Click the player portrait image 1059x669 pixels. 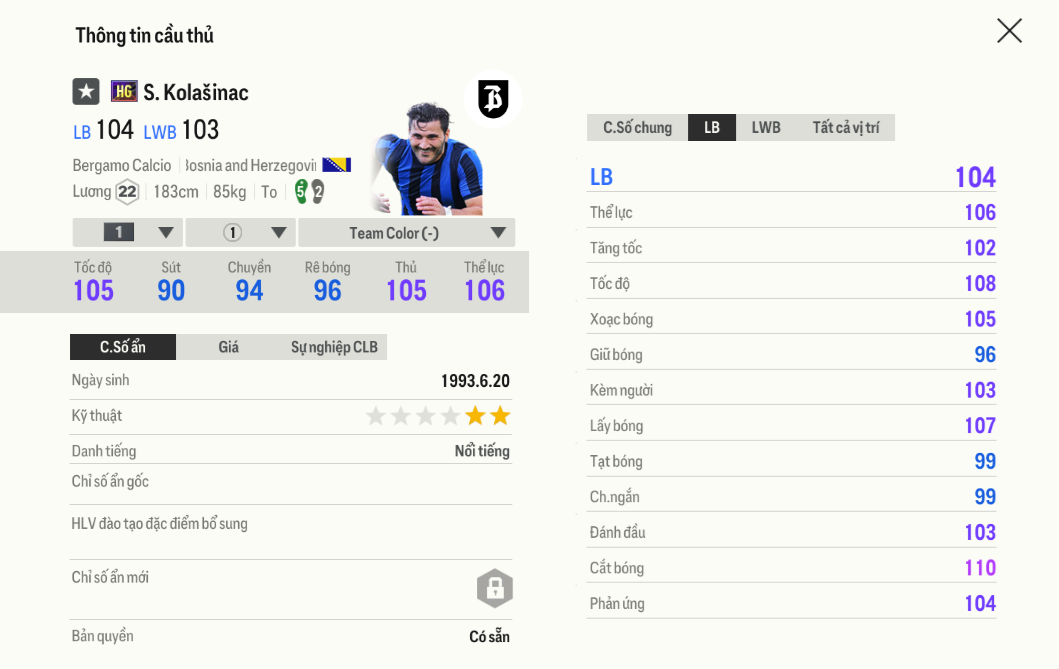[x=427, y=158]
